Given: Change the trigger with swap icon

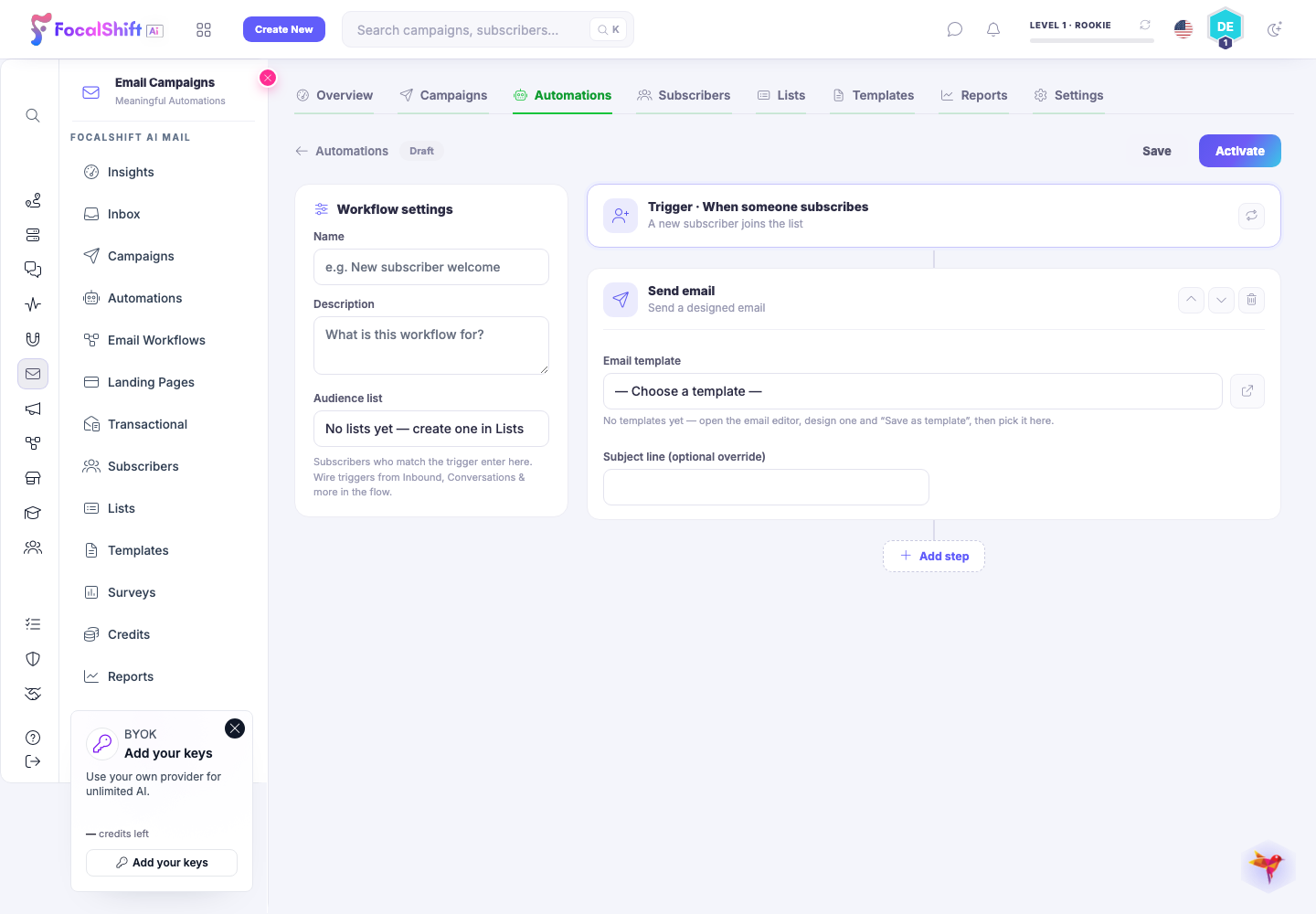Looking at the screenshot, I should pos(1251,216).
